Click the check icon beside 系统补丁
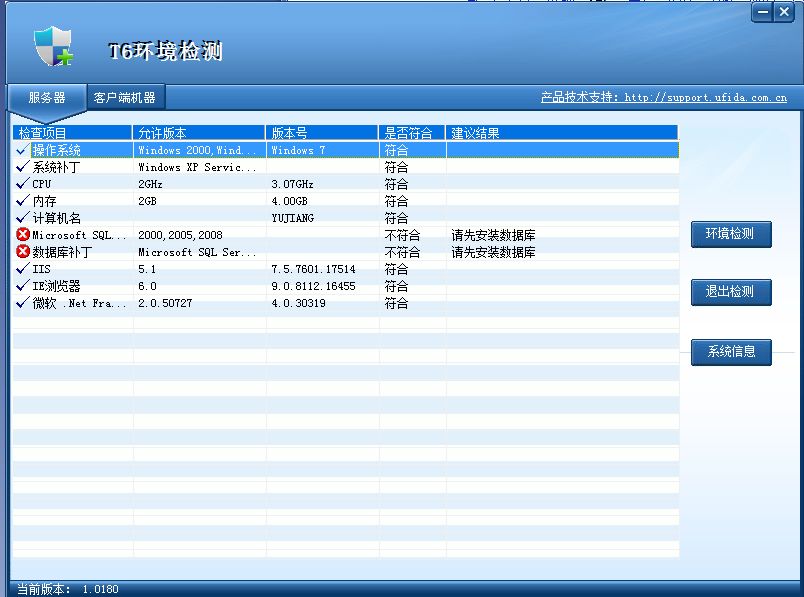The height and width of the screenshot is (597, 804). pos(22,167)
